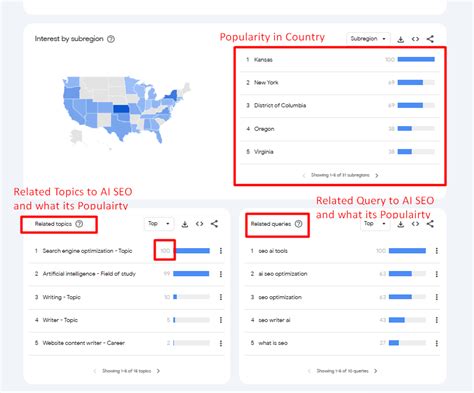
Task: Open more options for seo ai tools query
Action: (437, 251)
